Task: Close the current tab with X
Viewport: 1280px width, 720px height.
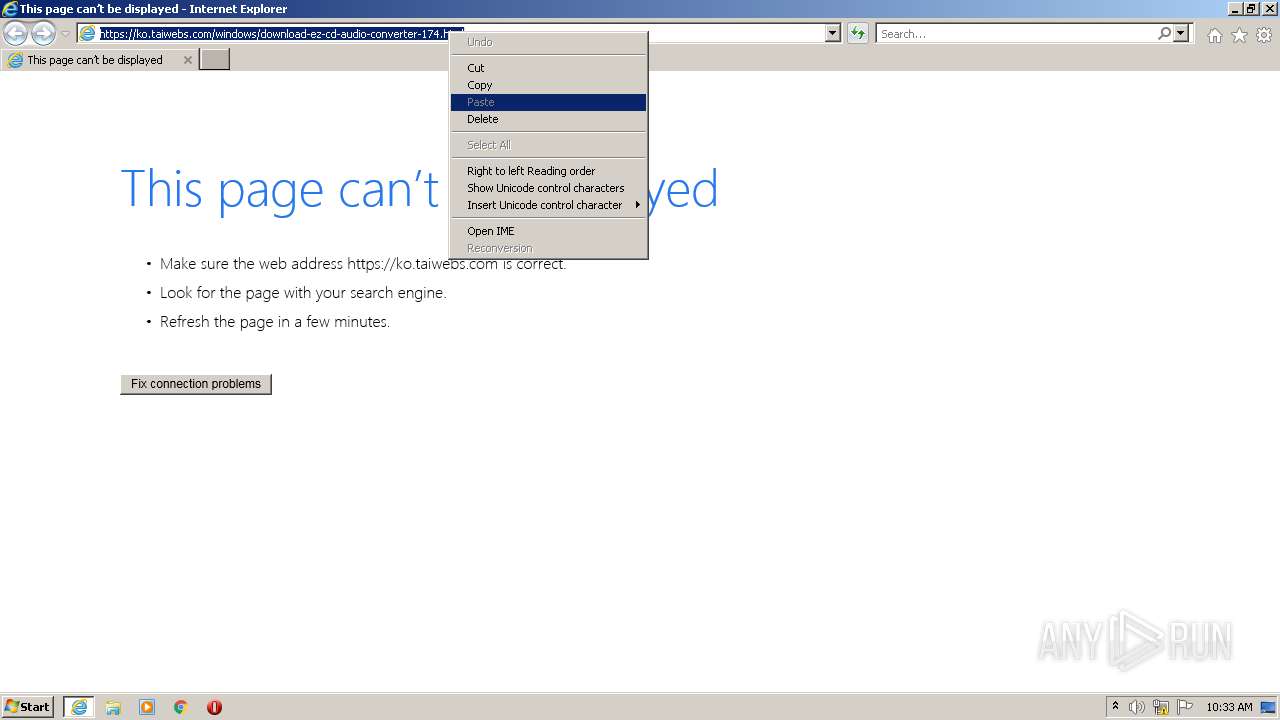Action: 187,60
